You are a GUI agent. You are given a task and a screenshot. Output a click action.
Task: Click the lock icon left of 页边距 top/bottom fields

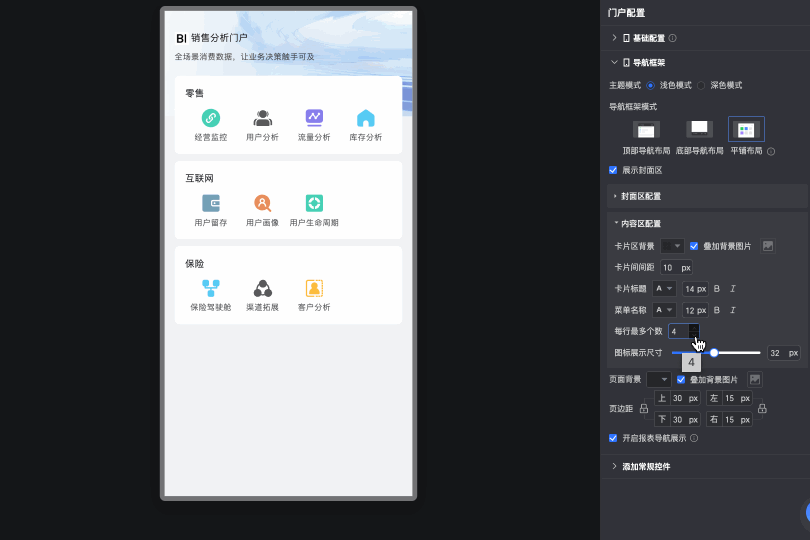pos(644,409)
